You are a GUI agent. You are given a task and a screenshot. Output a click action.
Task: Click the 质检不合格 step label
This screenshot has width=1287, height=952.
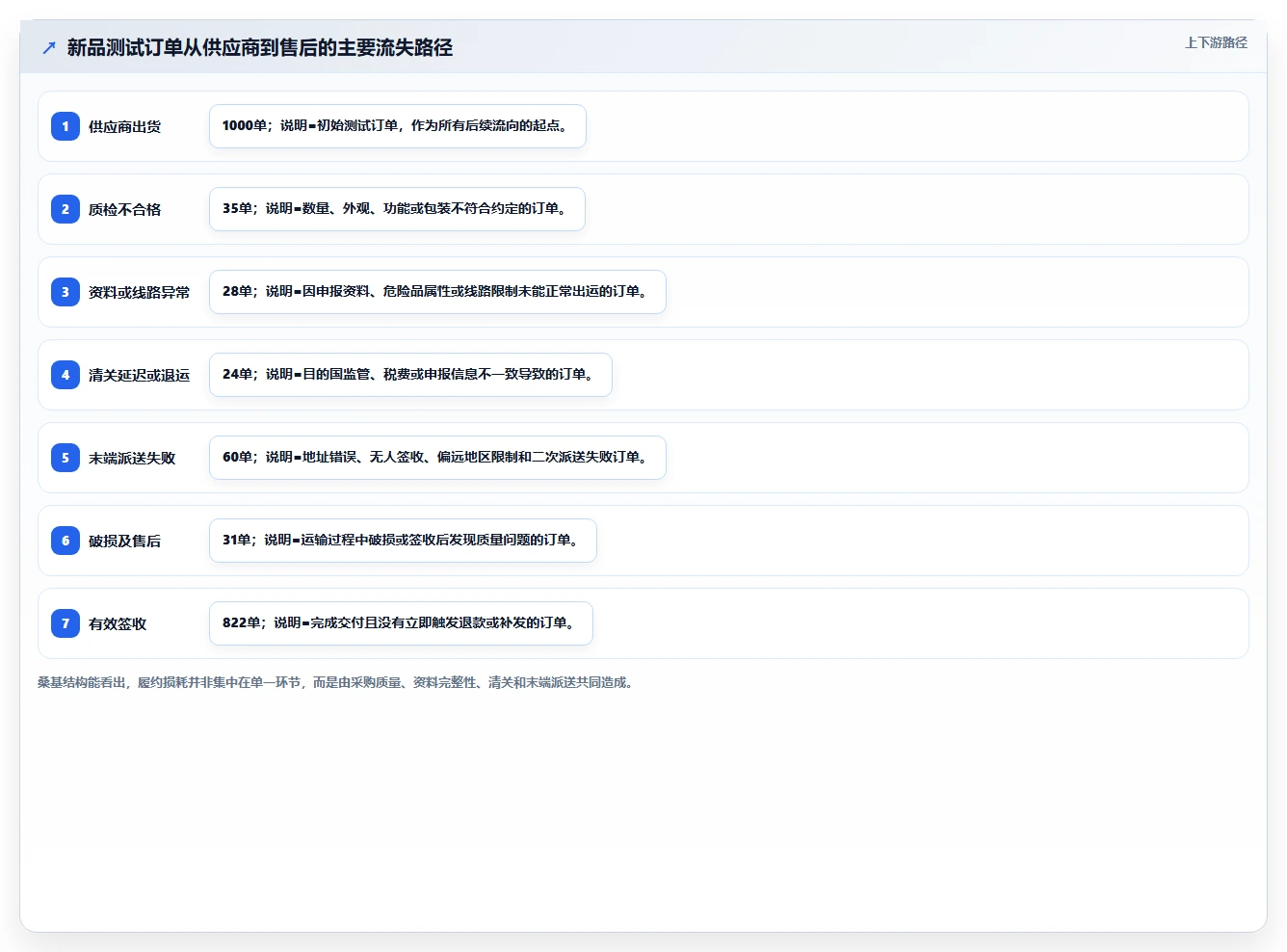click(x=124, y=209)
